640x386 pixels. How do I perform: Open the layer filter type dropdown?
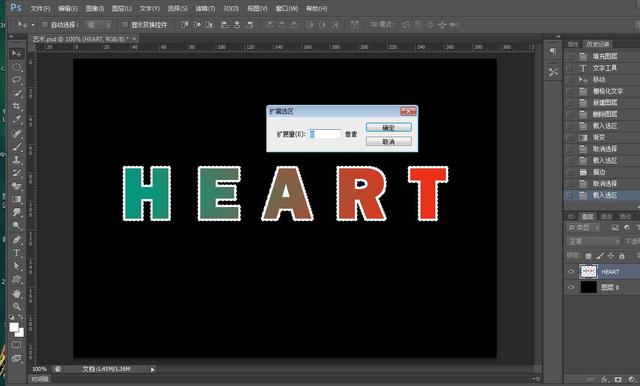coord(583,228)
